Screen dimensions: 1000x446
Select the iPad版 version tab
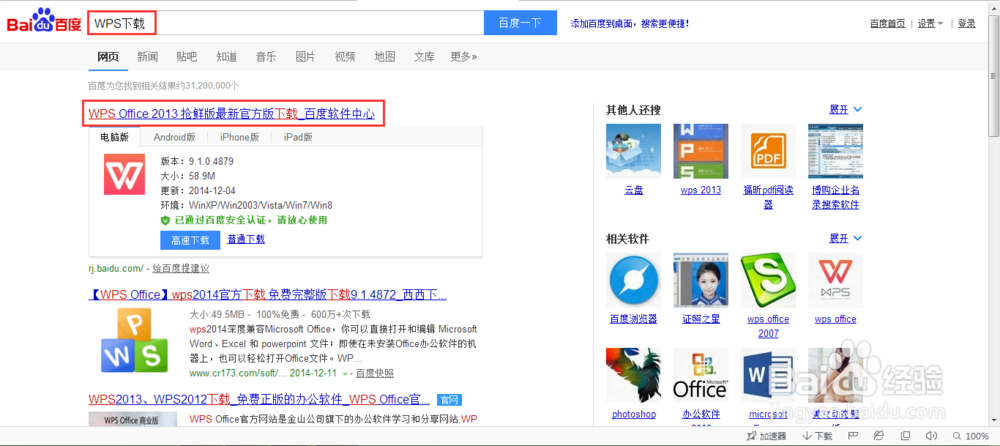298,137
